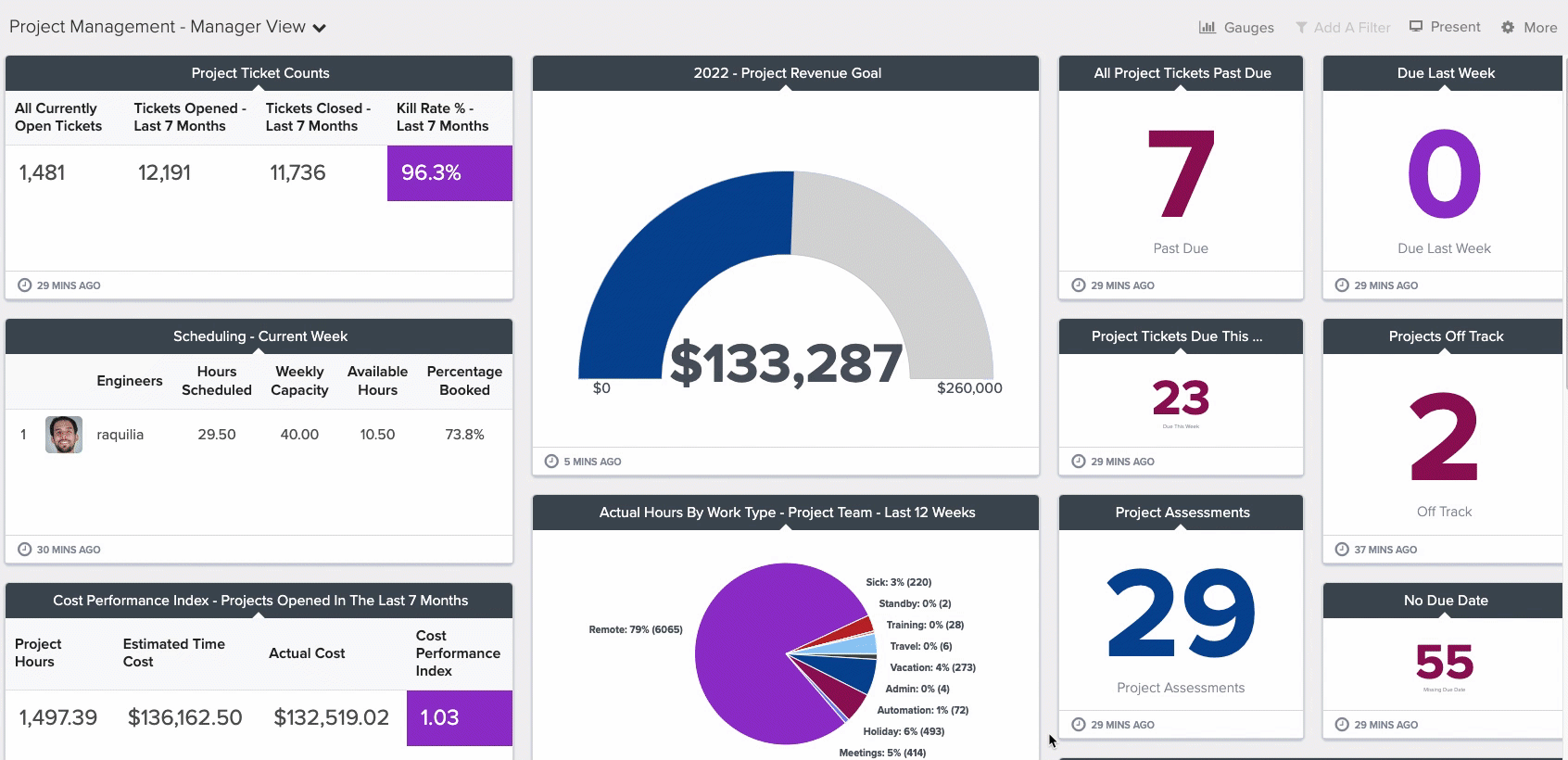Click the Available Hours column header

[377, 381]
